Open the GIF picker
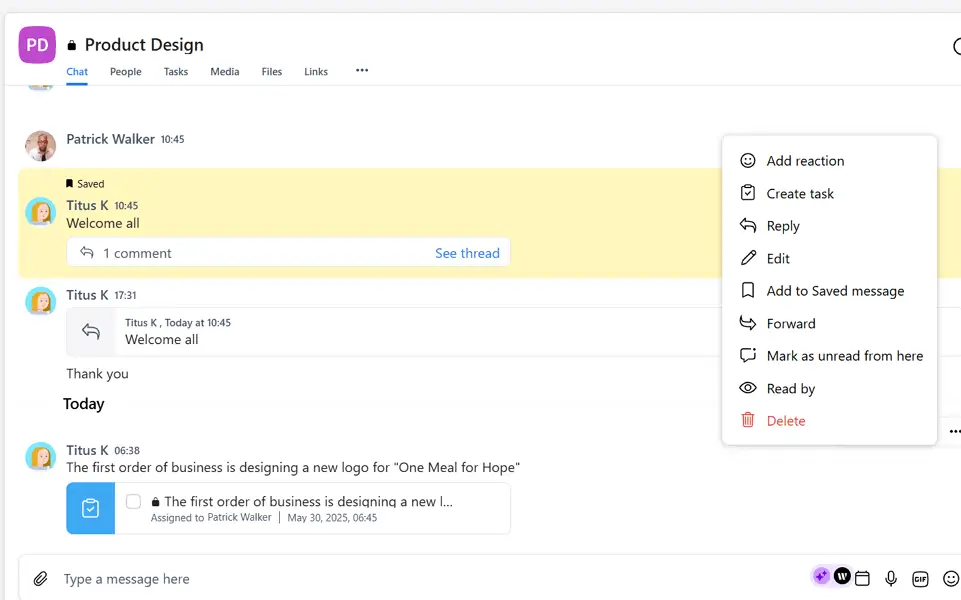The height and width of the screenshot is (600, 961). click(920, 578)
